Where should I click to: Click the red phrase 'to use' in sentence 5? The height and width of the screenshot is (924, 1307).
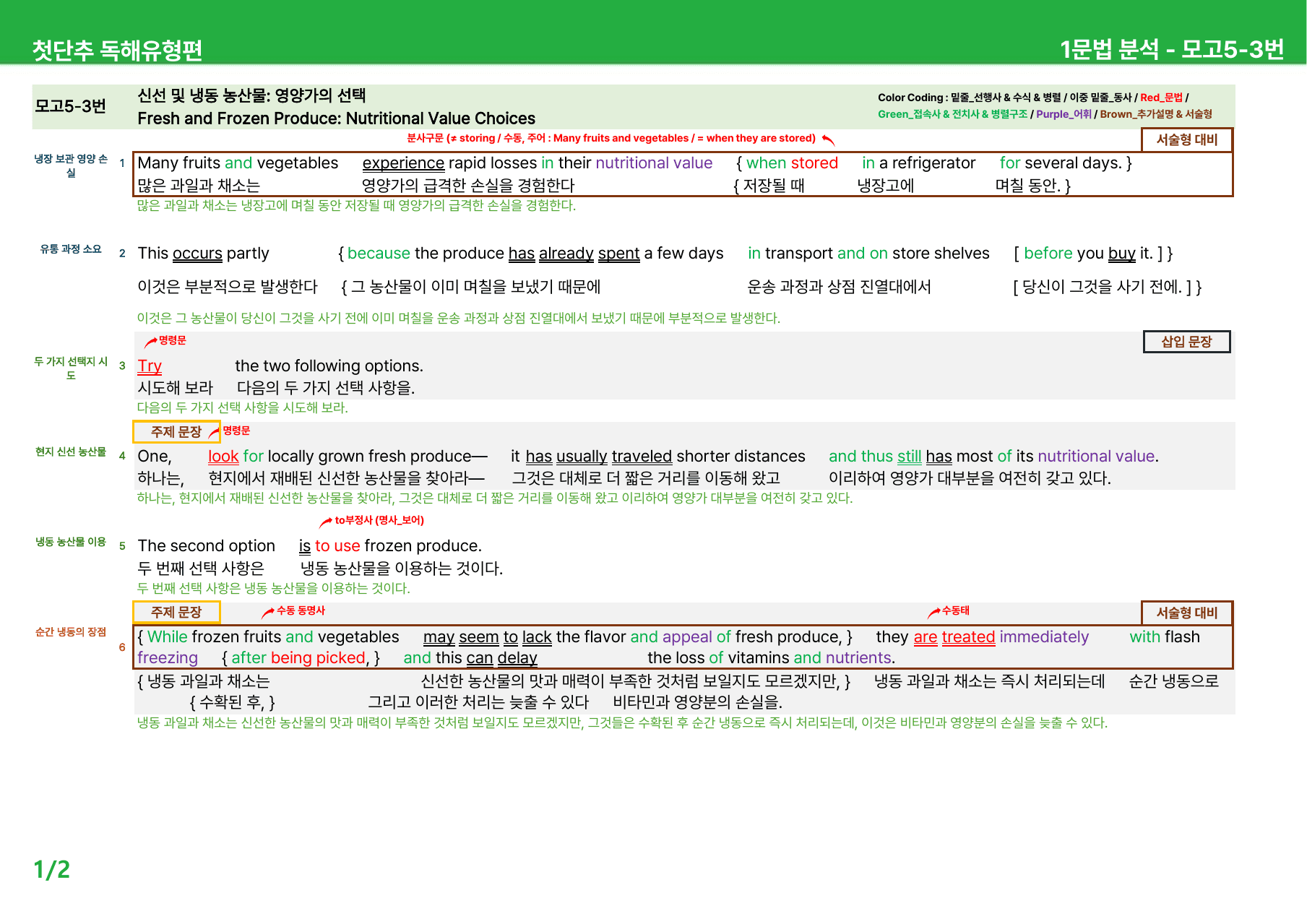[337, 546]
